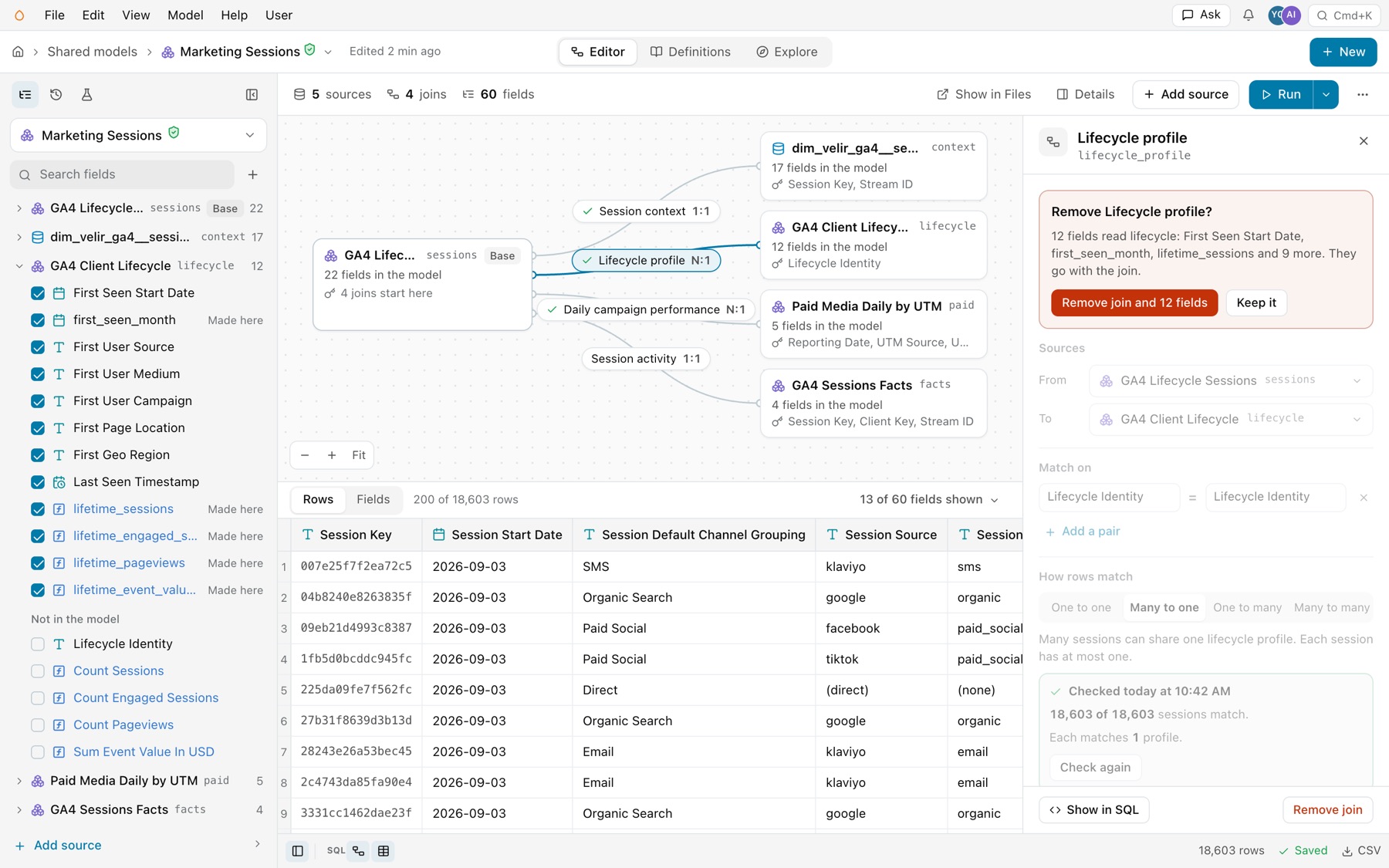This screenshot has width=1389, height=868.
Task: Uncheck First Seen Start Date field
Action: (x=38, y=293)
